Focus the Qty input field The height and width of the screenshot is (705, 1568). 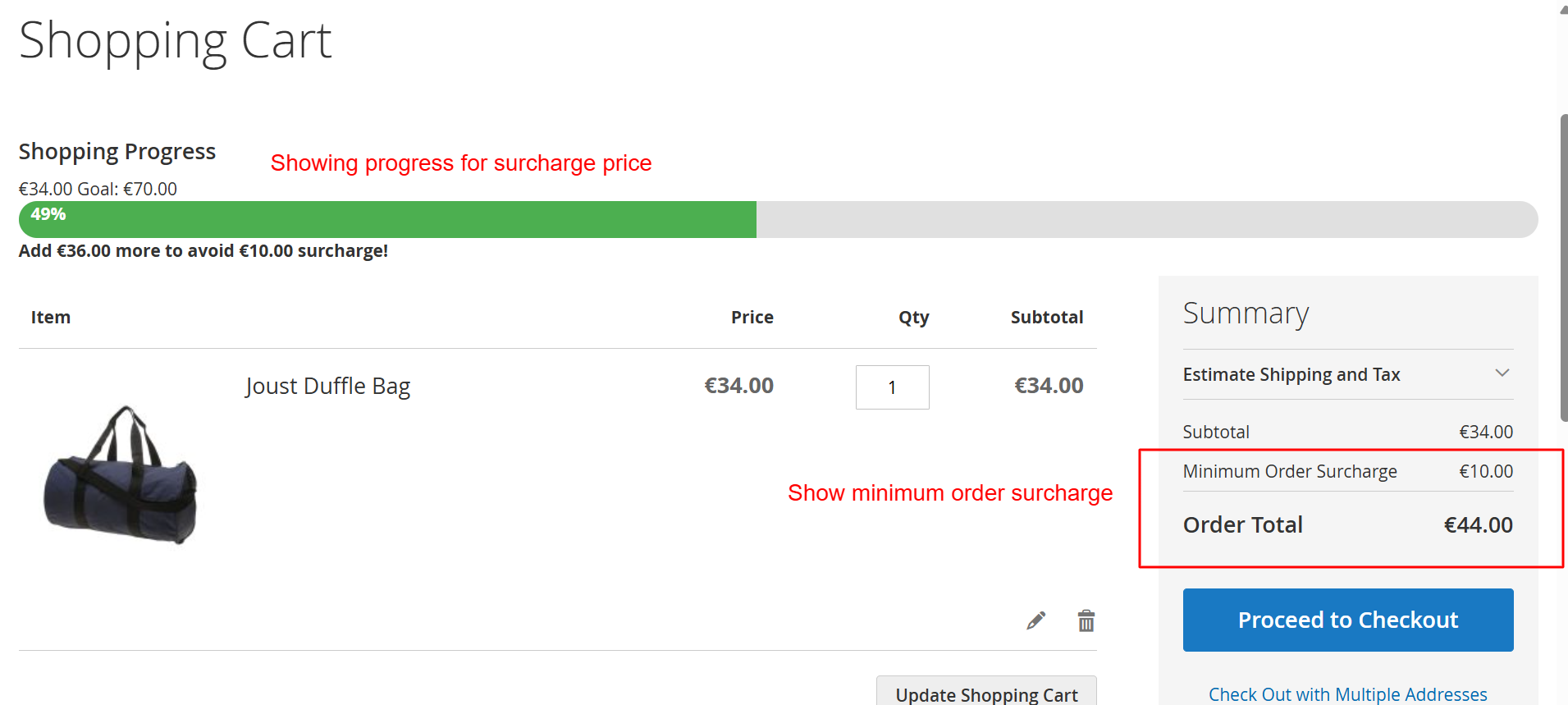pyautogui.click(x=892, y=387)
